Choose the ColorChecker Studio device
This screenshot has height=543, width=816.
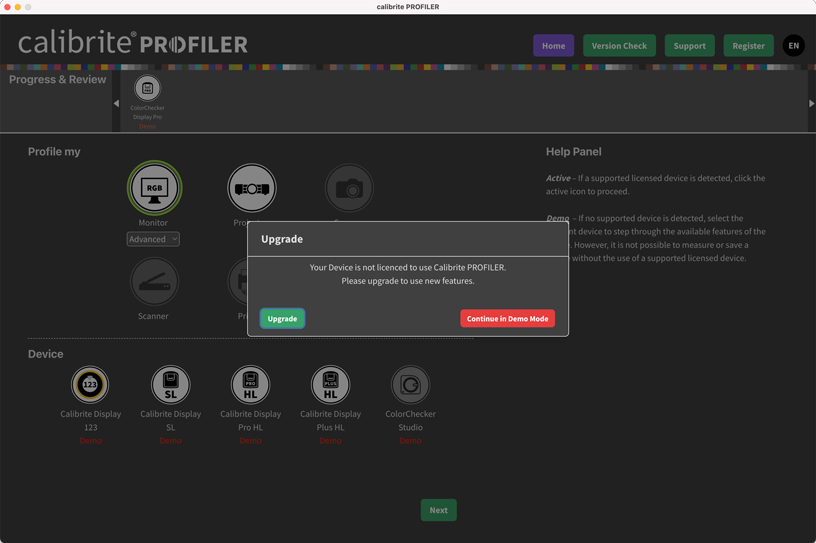click(410, 385)
